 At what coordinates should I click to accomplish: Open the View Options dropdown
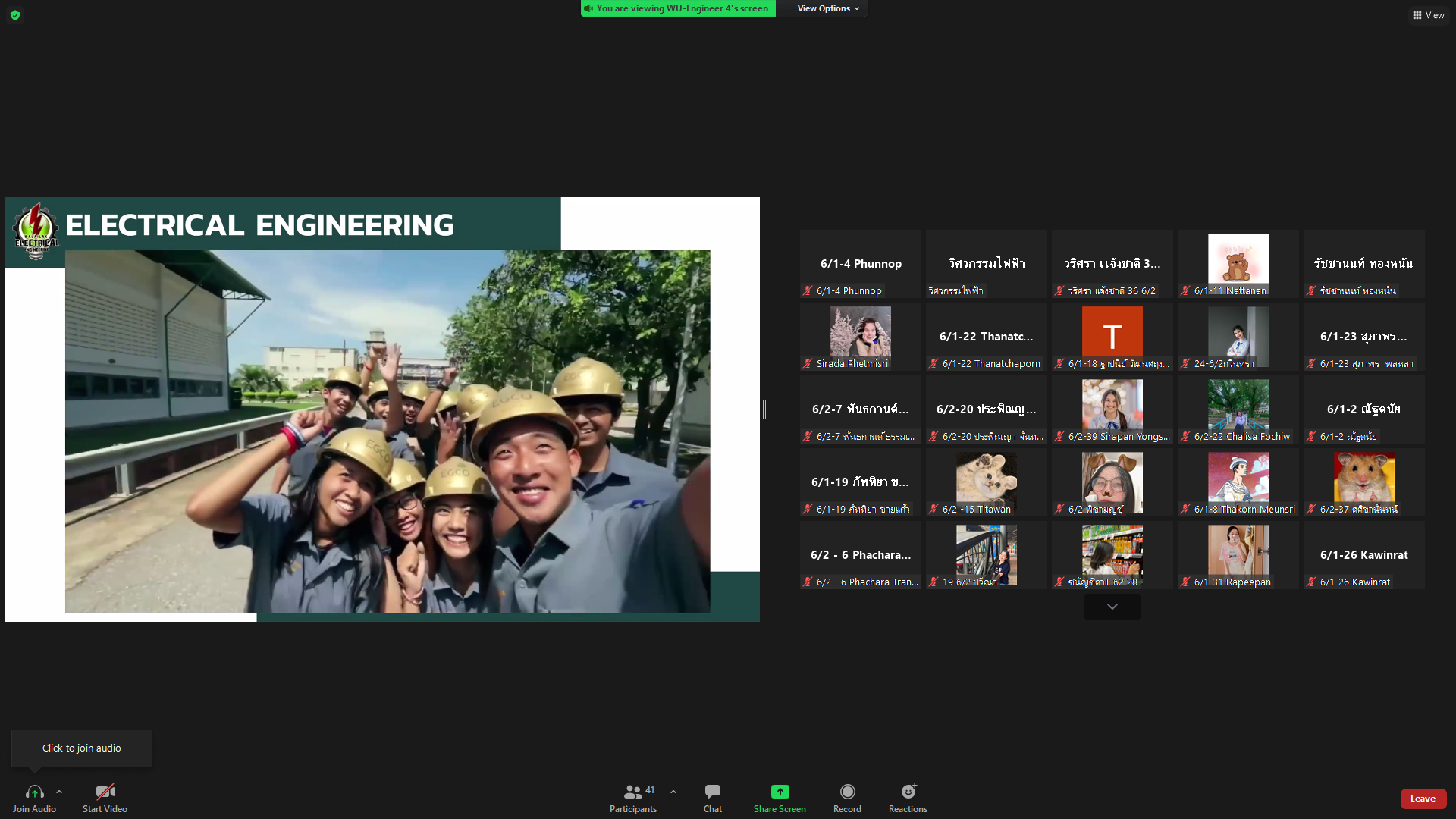[828, 8]
